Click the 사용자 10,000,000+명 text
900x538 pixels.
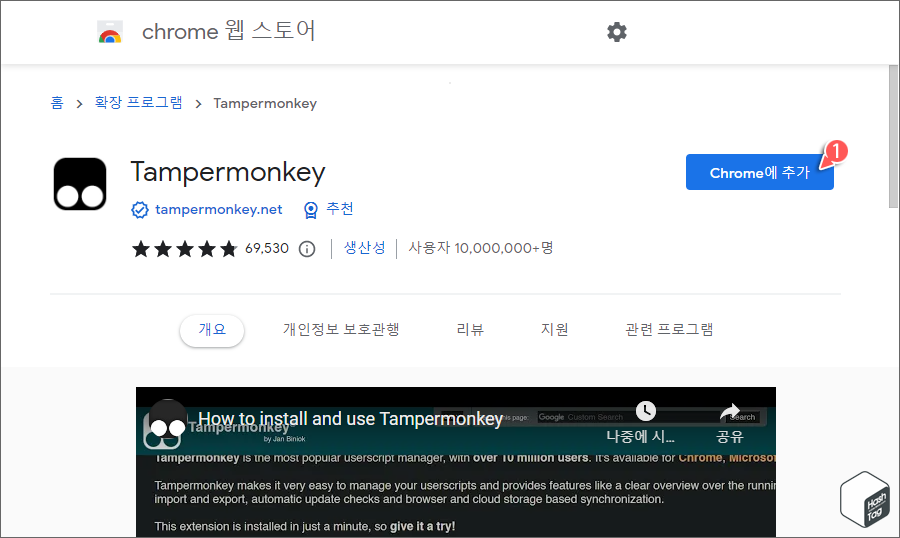[481, 248]
